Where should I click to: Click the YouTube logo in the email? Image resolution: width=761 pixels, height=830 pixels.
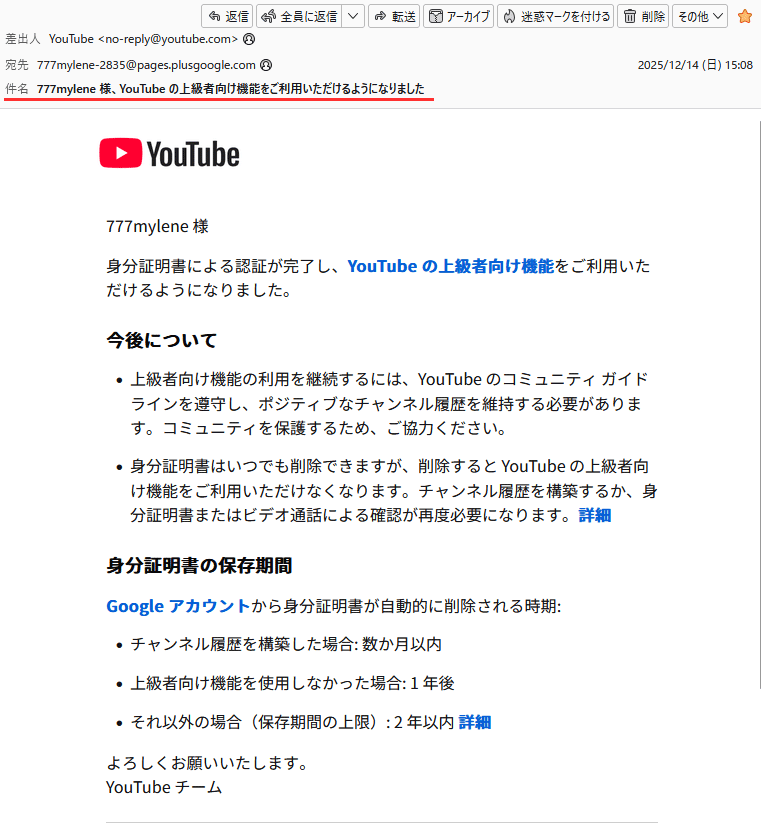pyautogui.click(x=169, y=153)
